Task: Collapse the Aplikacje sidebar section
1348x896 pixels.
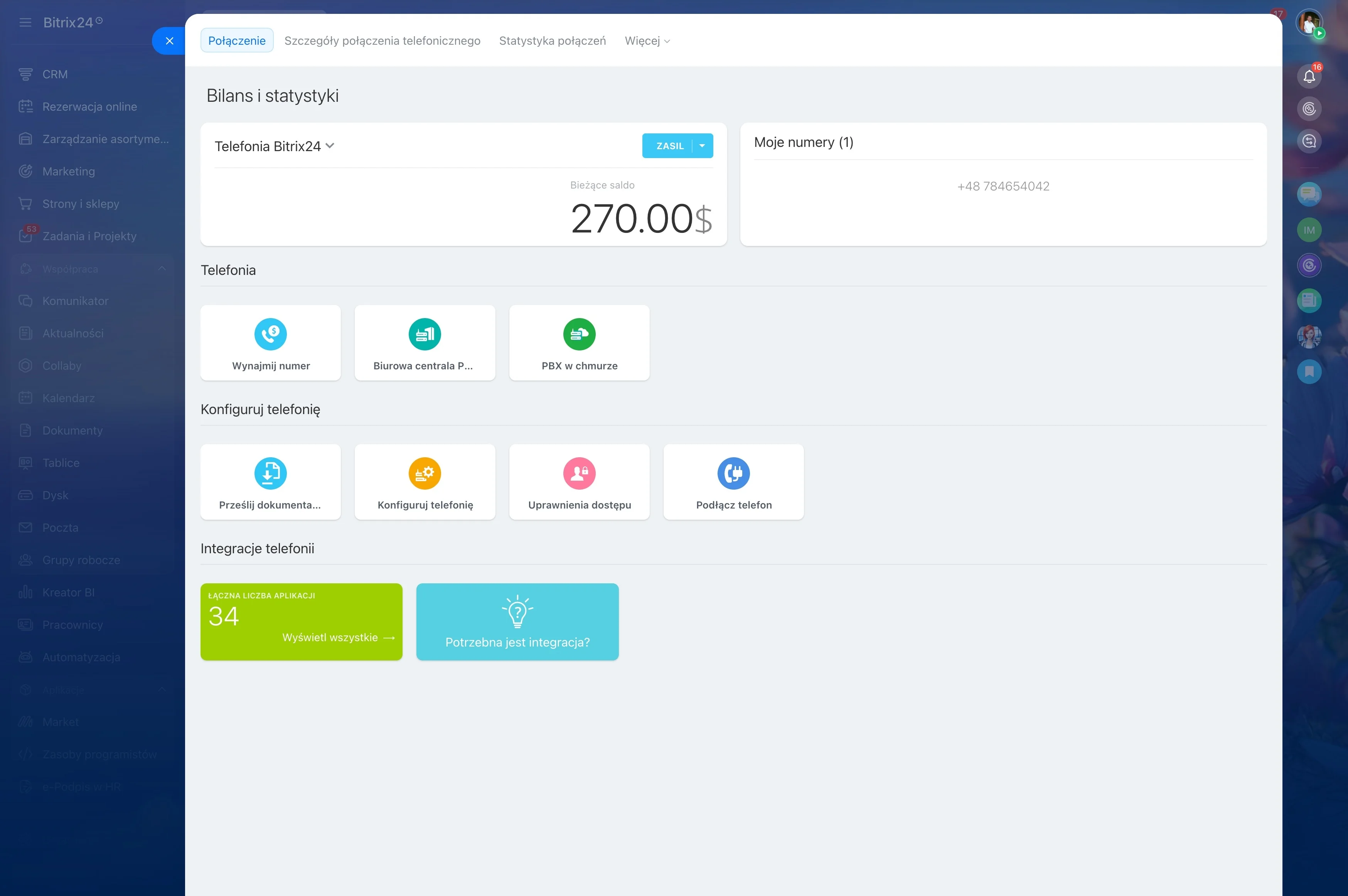Action: [162, 690]
